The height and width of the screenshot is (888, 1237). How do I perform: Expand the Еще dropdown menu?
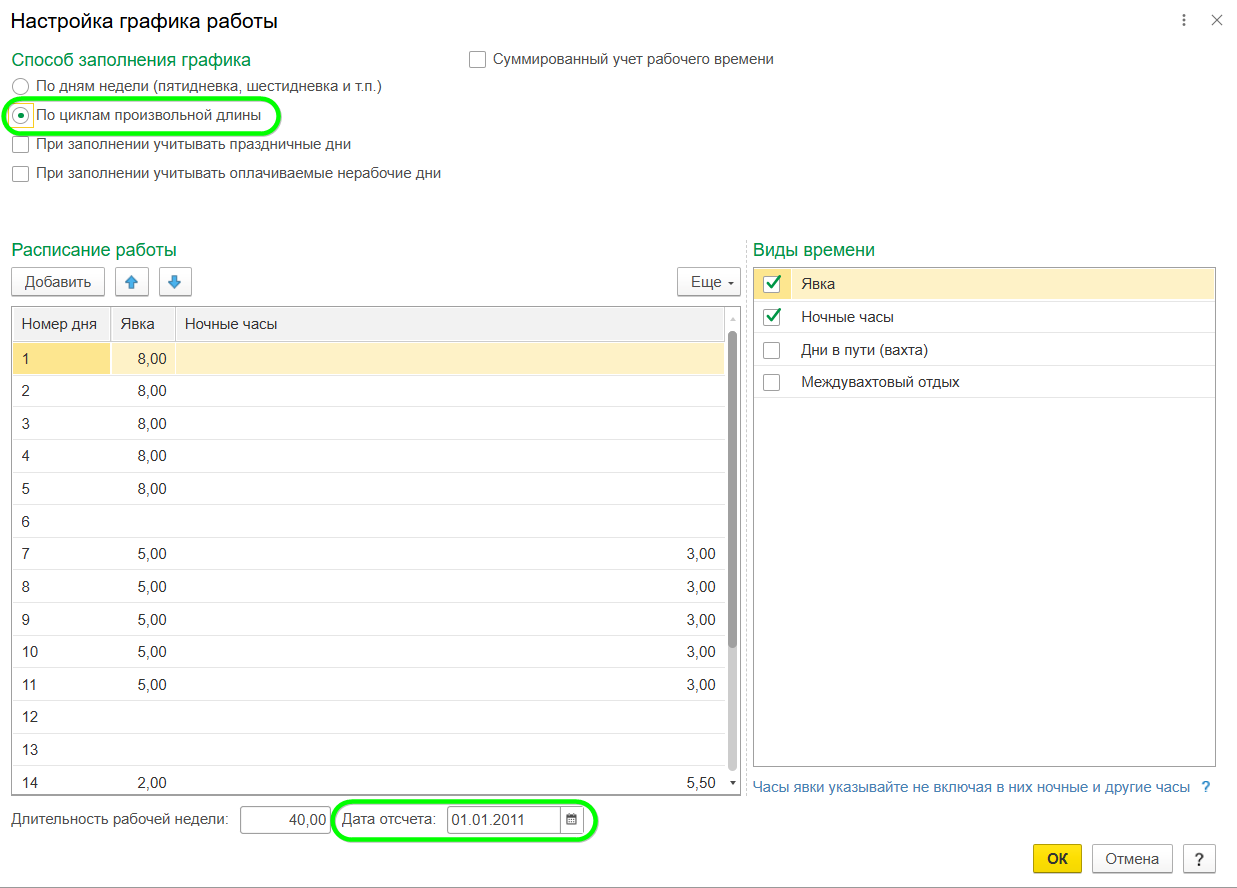tap(708, 282)
